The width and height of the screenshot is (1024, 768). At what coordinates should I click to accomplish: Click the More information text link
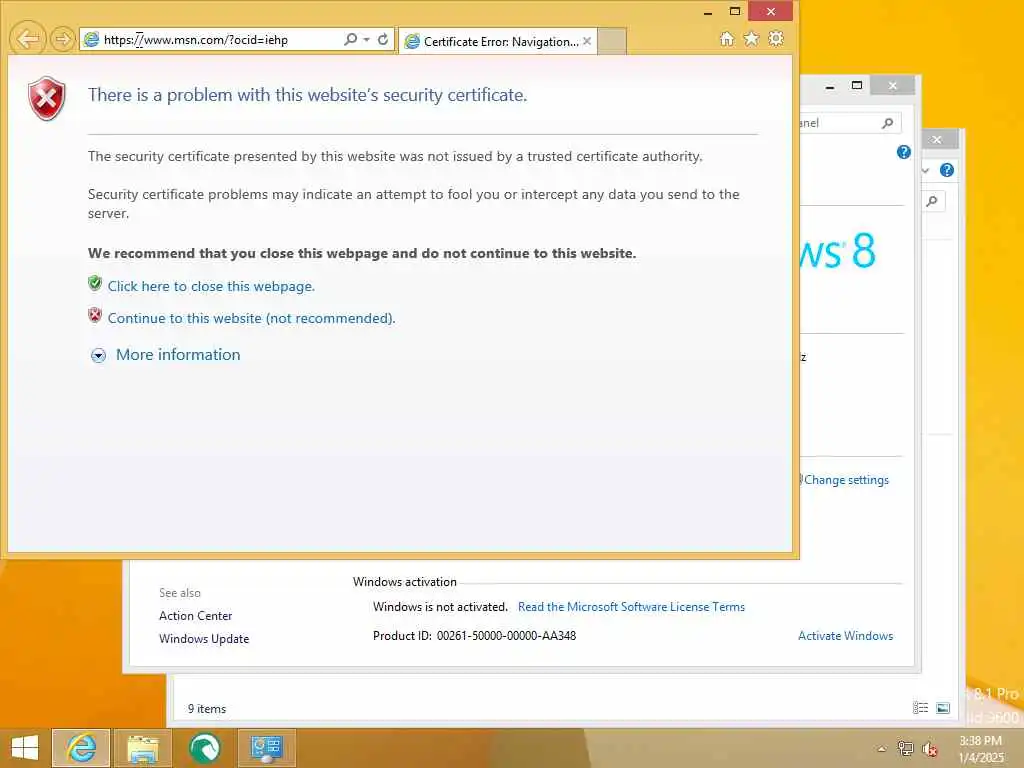pyautogui.click(x=178, y=355)
